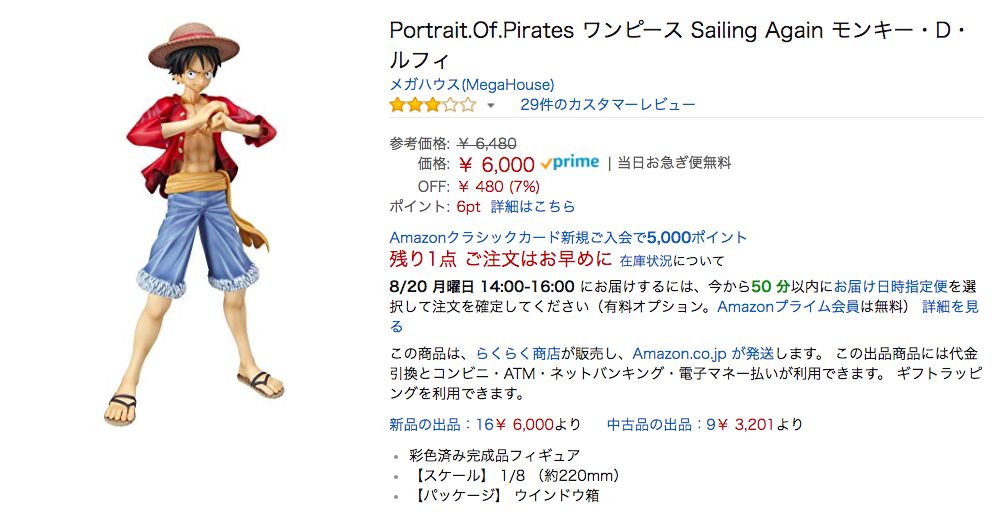Click the ¥6,000 price
The image size is (1003, 513).
497,164
